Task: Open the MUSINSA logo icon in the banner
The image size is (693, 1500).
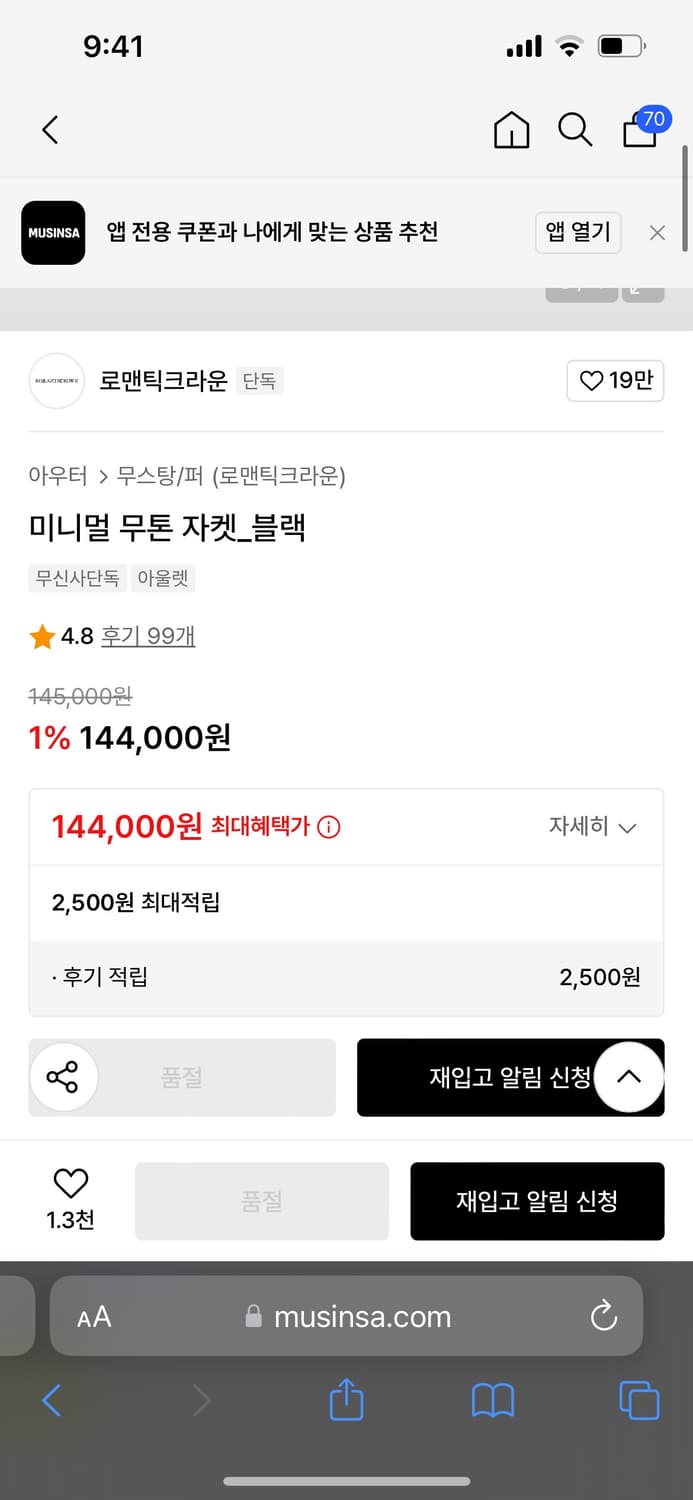Action: (53, 232)
